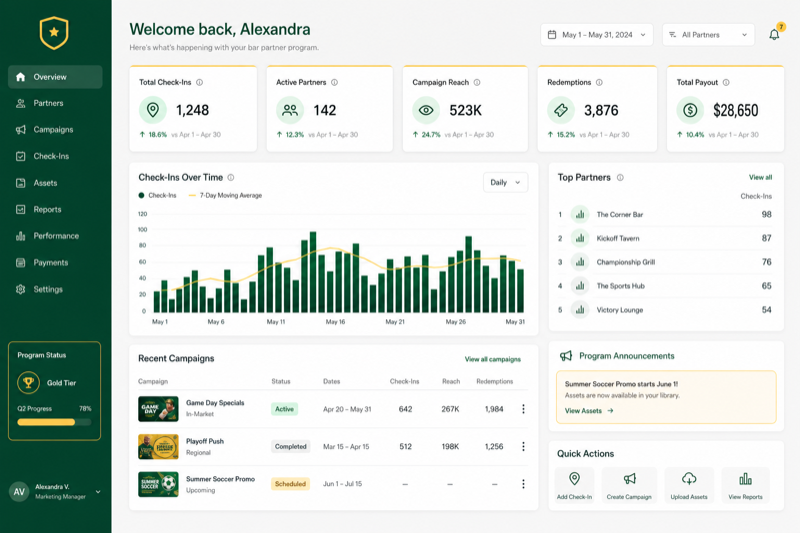The height and width of the screenshot is (533, 800).
Task: Click the Add Check-In pin icon
Action: 574,478
